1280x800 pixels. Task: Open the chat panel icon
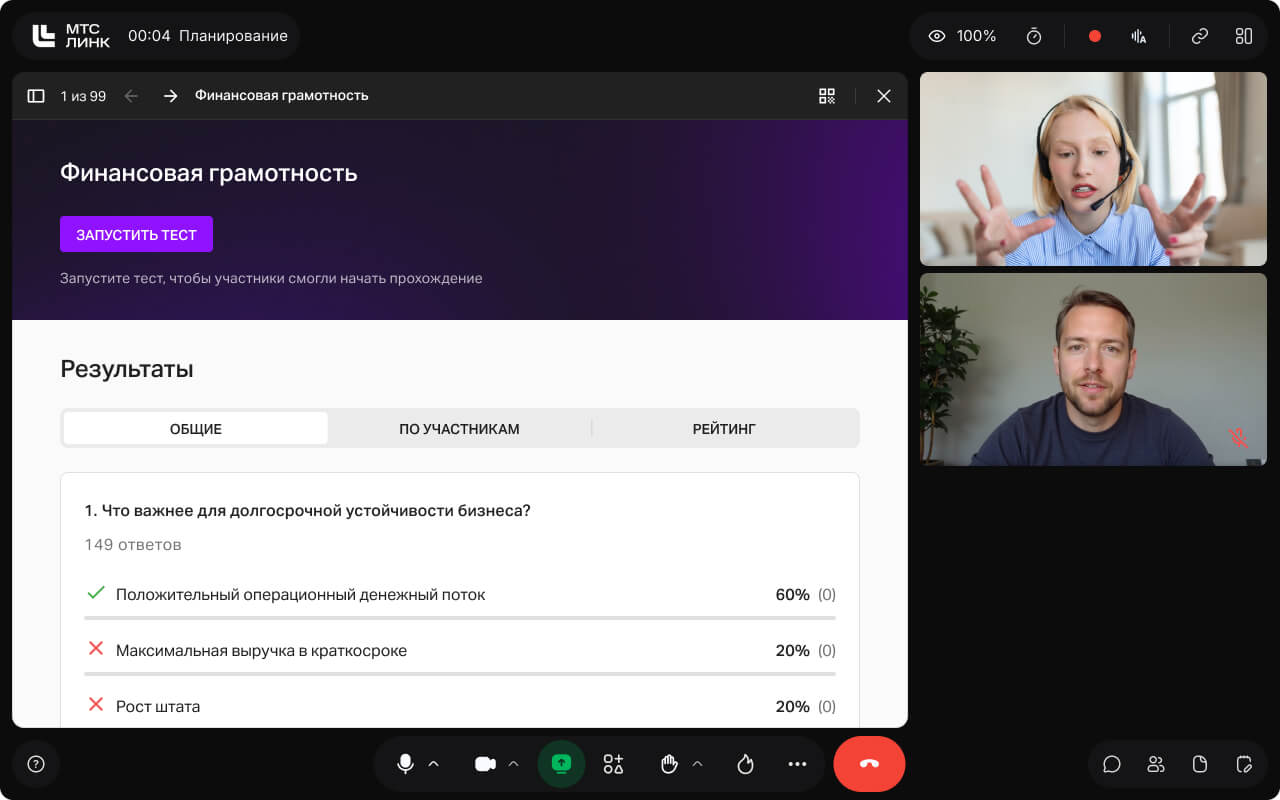pos(1112,764)
